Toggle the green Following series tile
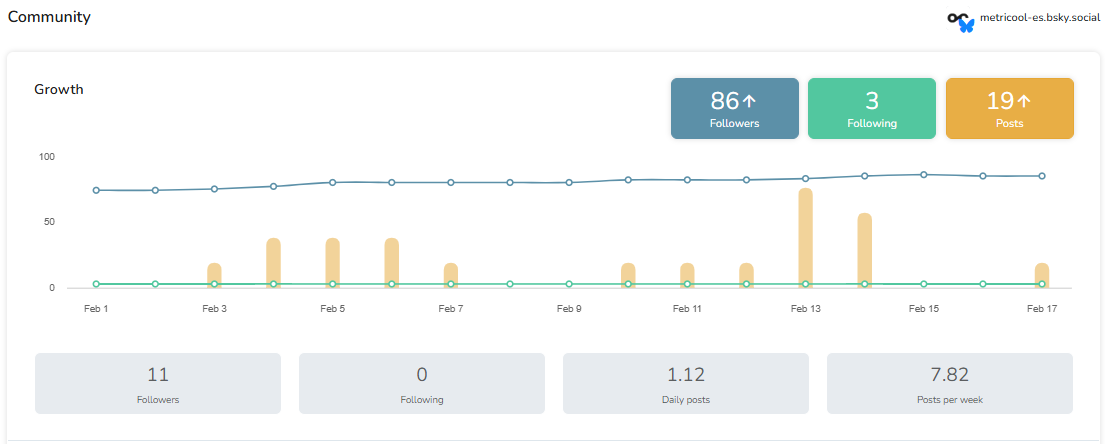1105x444 pixels. (871, 109)
